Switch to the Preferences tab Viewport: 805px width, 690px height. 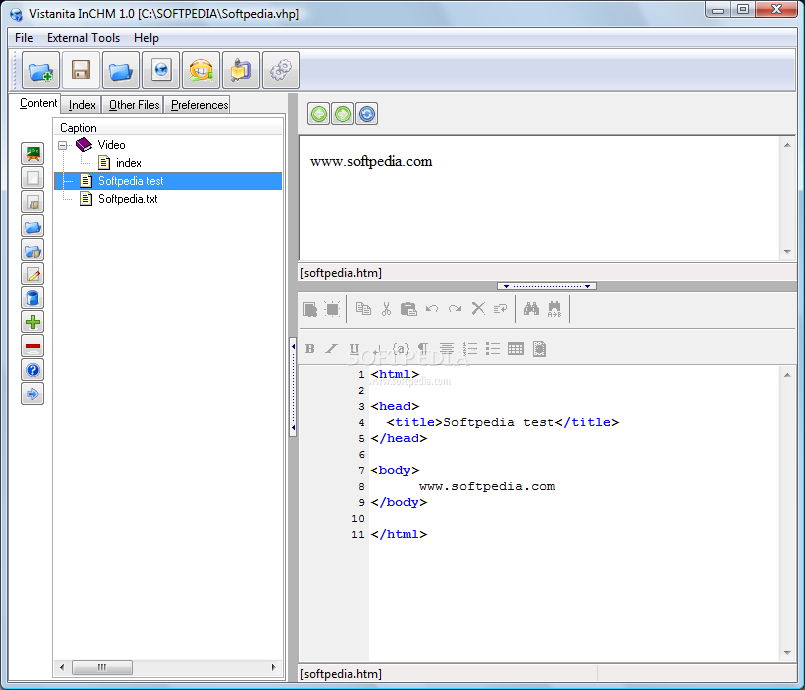199,105
